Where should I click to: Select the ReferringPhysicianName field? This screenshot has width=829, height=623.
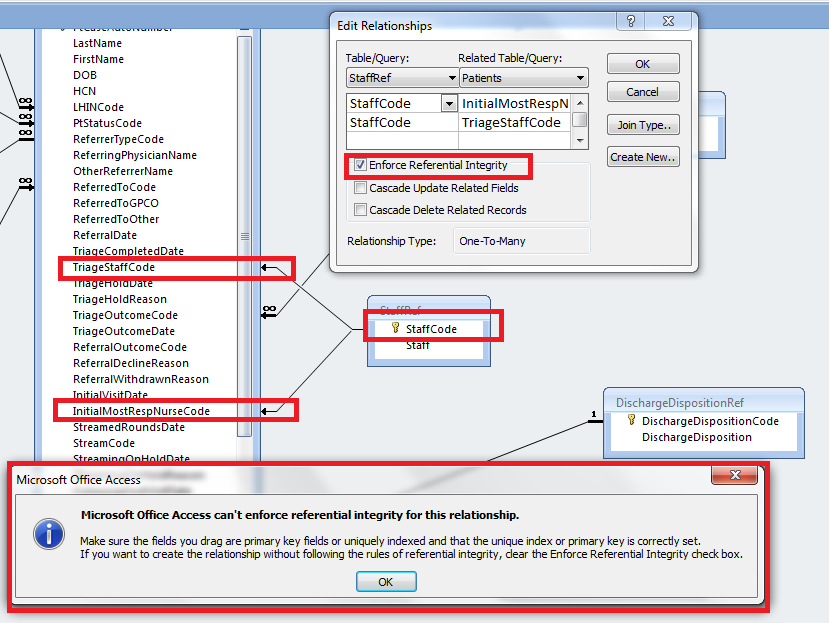(135, 155)
